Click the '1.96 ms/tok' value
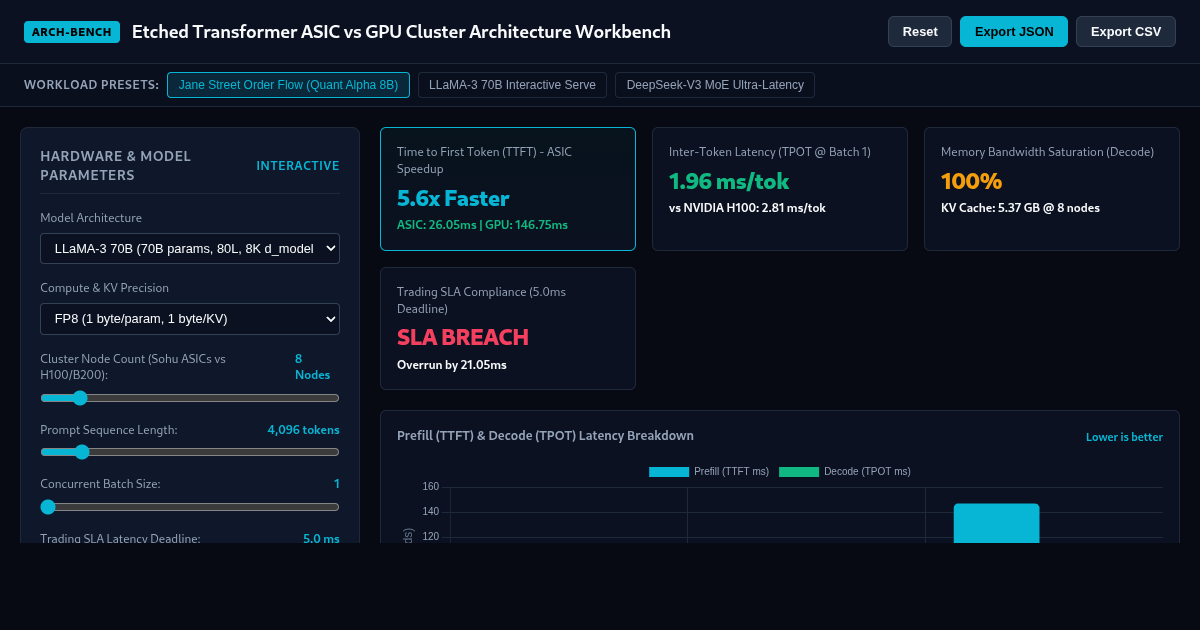Screen dimensions: 1200x630 729,181
